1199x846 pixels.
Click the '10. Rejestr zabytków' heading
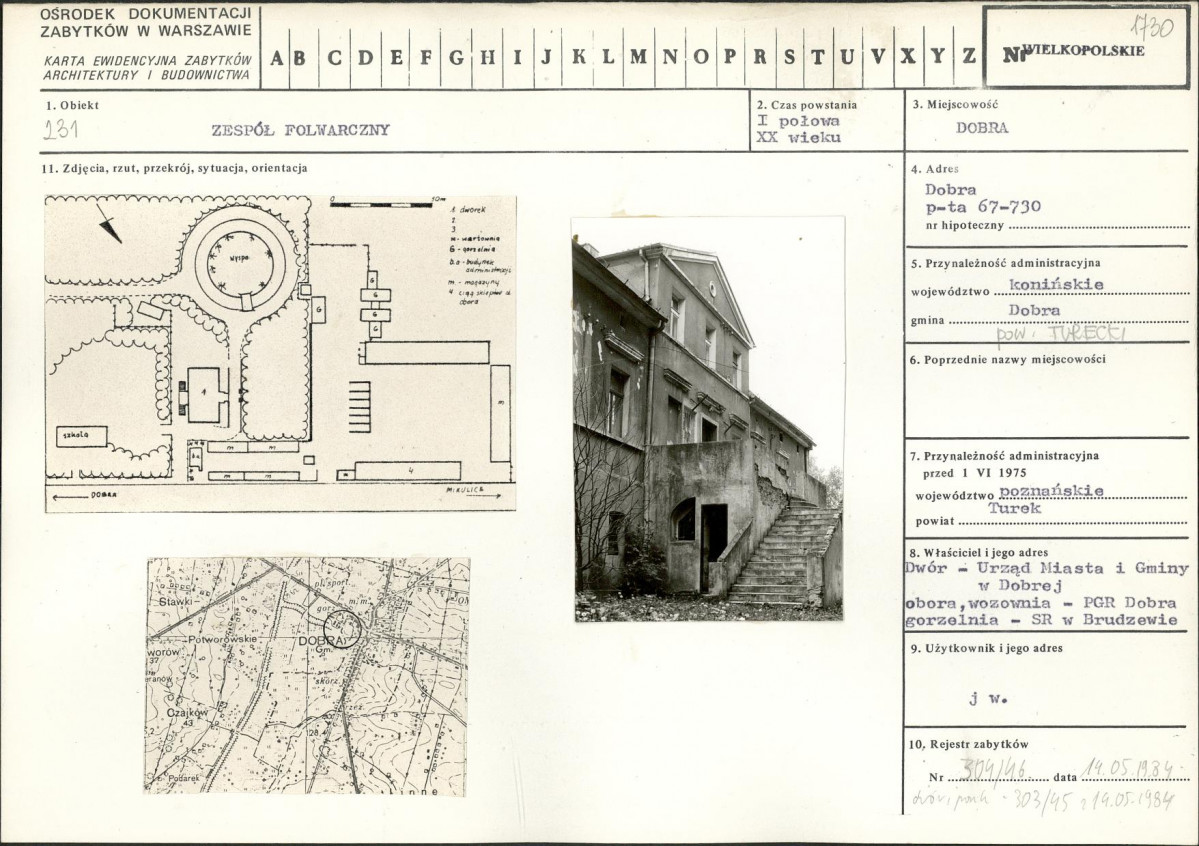969,744
